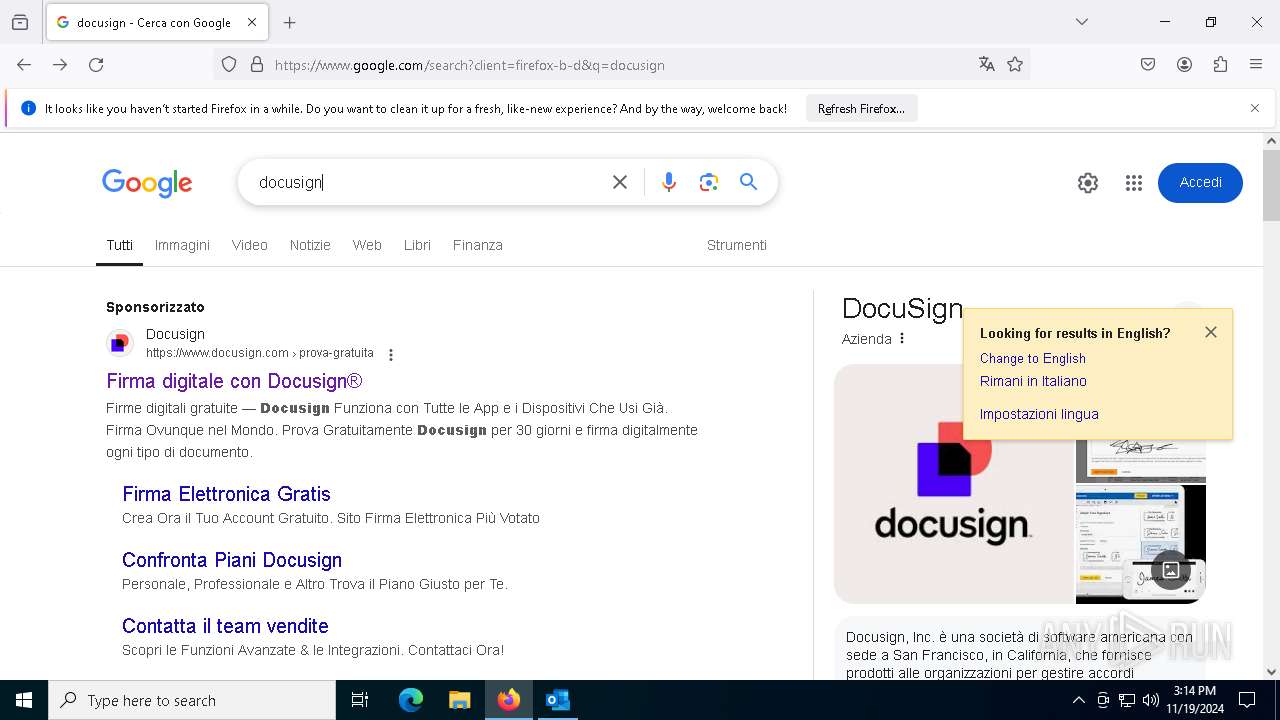The height and width of the screenshot is (720, 1280).
Task: Click the docusign logo image
Action: tap(953, 484)
